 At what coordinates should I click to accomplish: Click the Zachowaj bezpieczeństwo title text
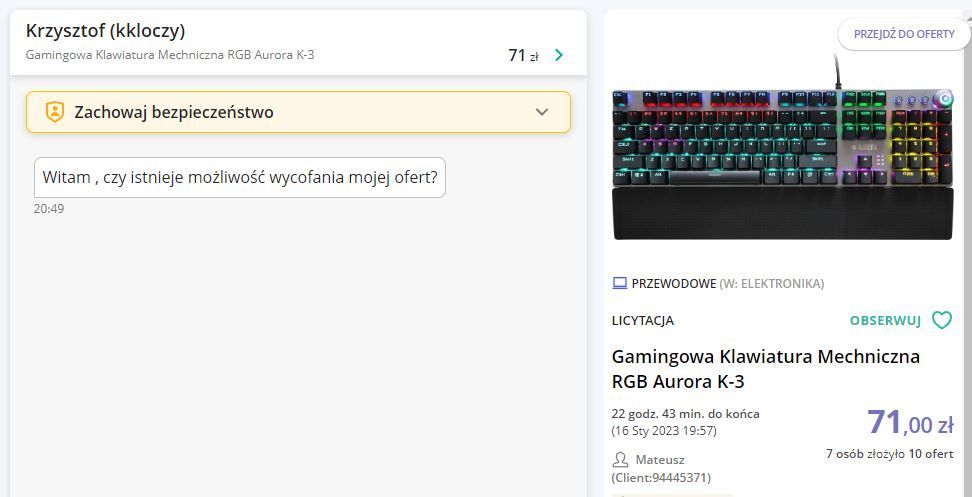coord(174,113)
